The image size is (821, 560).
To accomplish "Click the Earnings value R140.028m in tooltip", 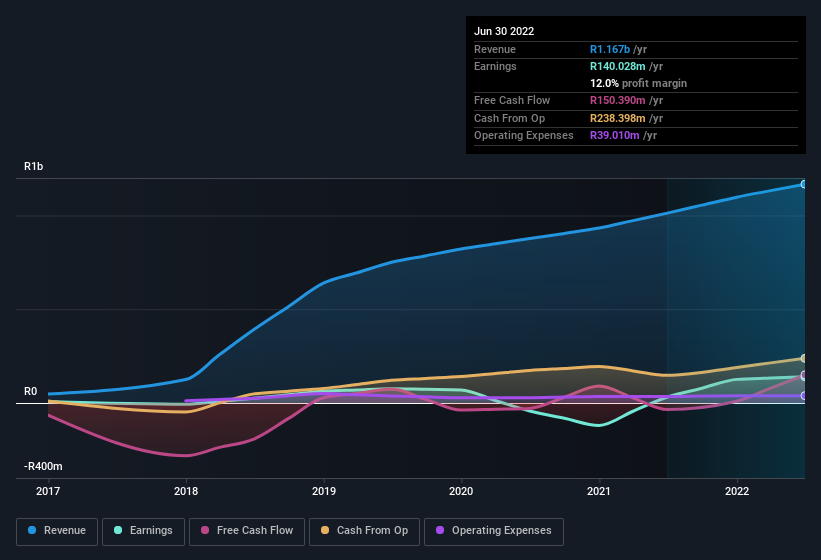I will point(622,66).
